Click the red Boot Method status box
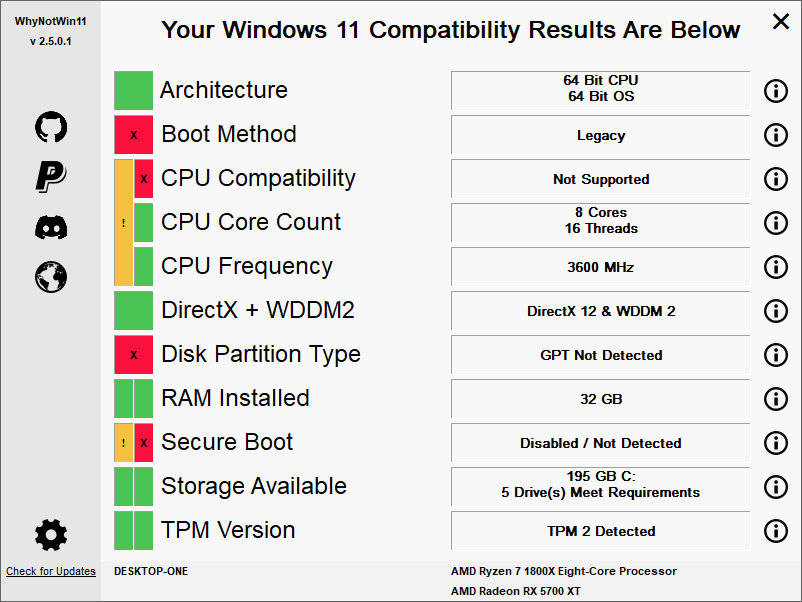This screenshot has height=602, width=802. click(133, 135)
